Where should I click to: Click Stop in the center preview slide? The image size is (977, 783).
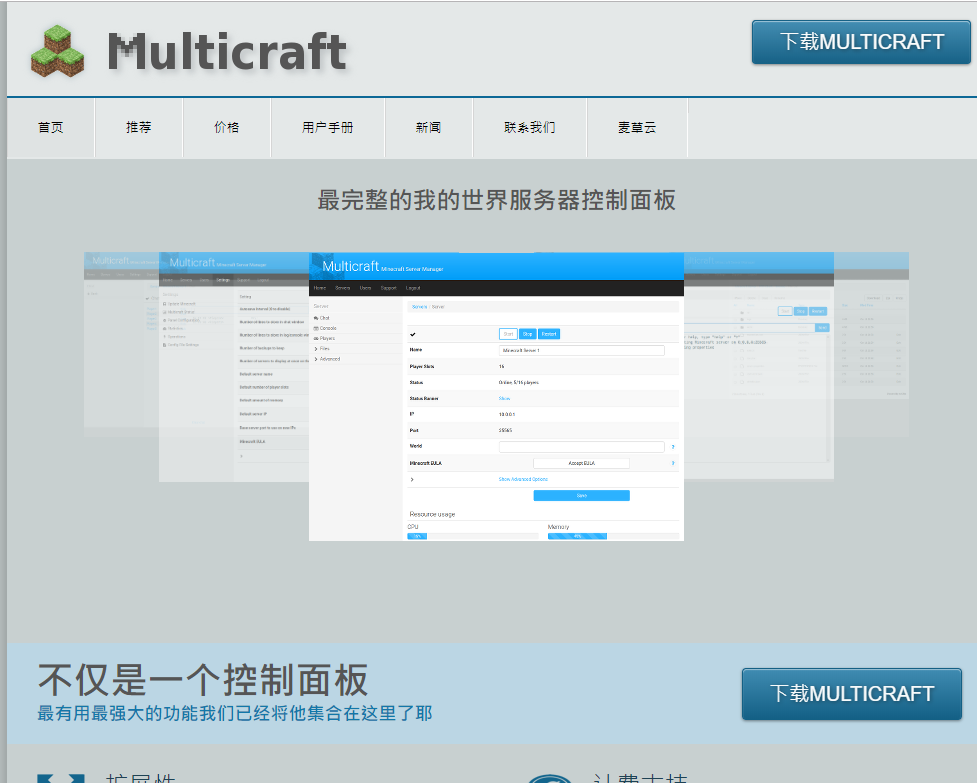tap(527, 334)
